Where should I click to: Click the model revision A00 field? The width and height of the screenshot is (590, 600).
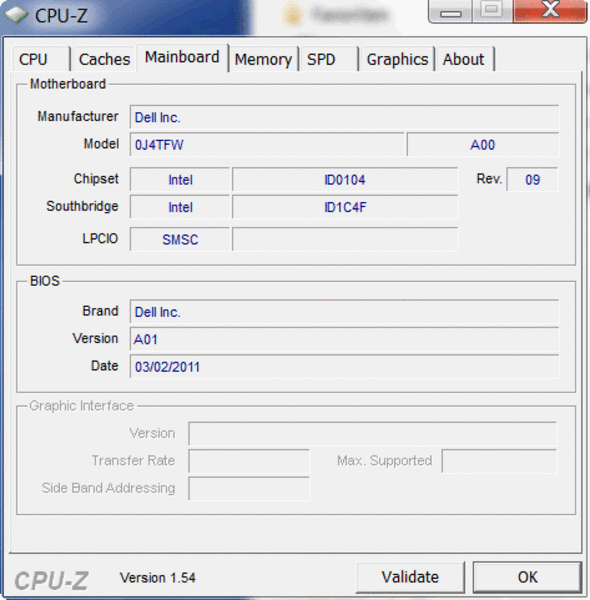point(482,145)
